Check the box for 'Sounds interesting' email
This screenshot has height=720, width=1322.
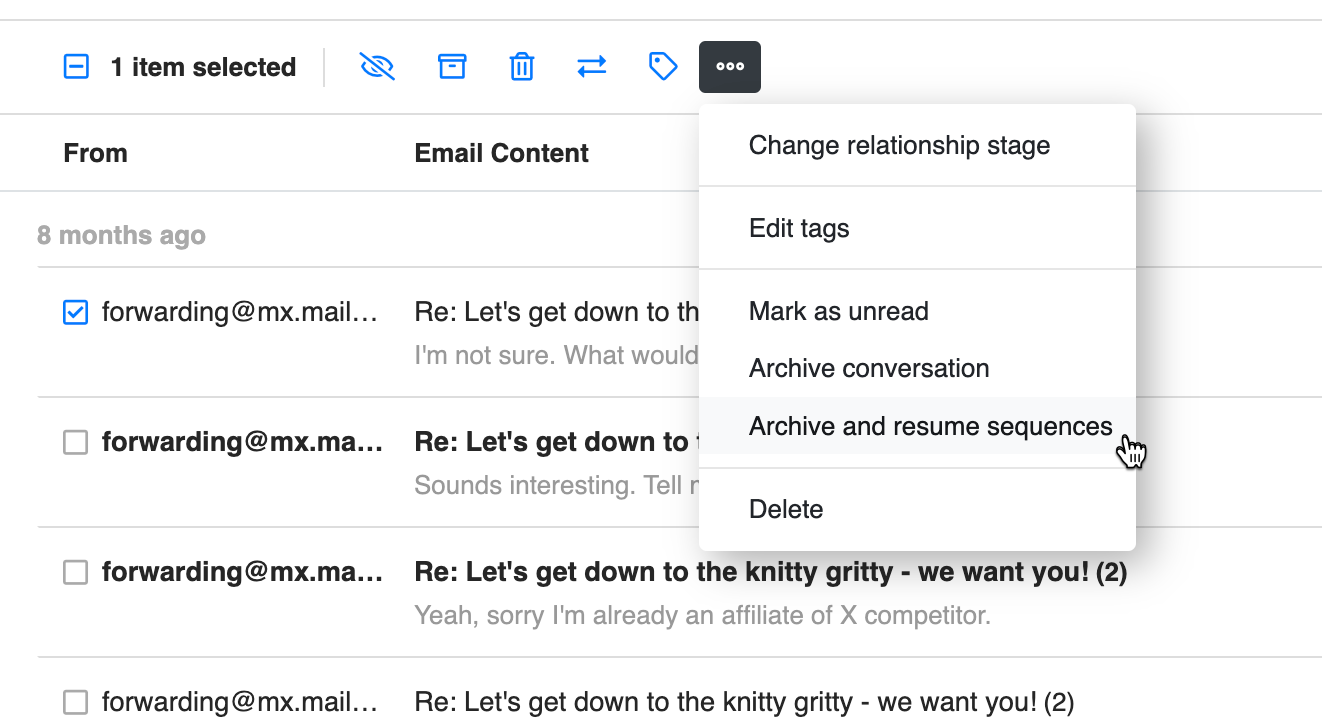pyautogui.click(x=76, y=442)
